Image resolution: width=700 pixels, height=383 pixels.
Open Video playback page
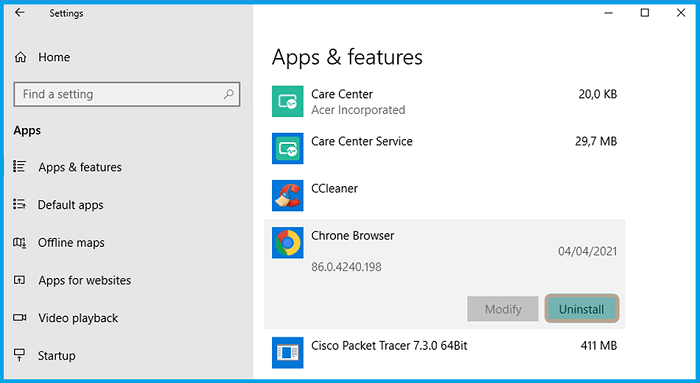click(78, 318)
